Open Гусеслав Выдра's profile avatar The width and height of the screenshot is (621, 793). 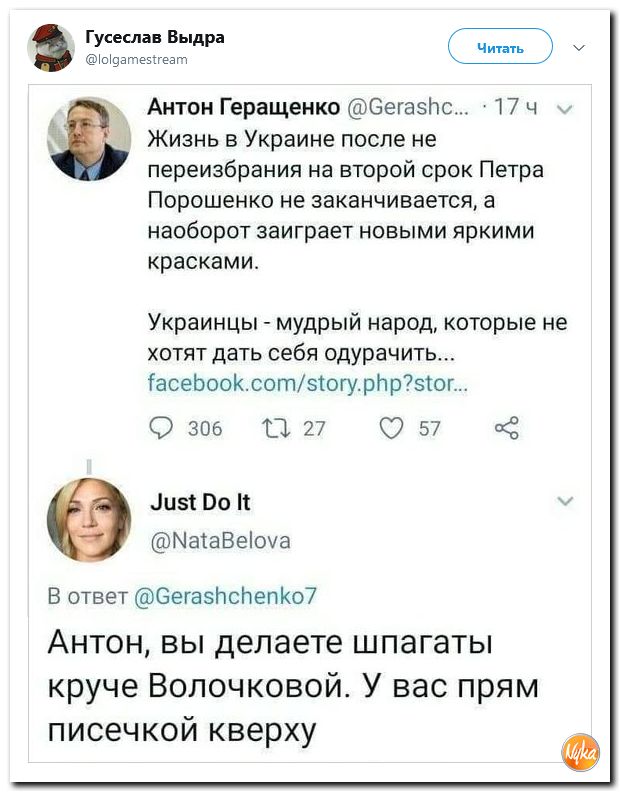coord(50,46)
